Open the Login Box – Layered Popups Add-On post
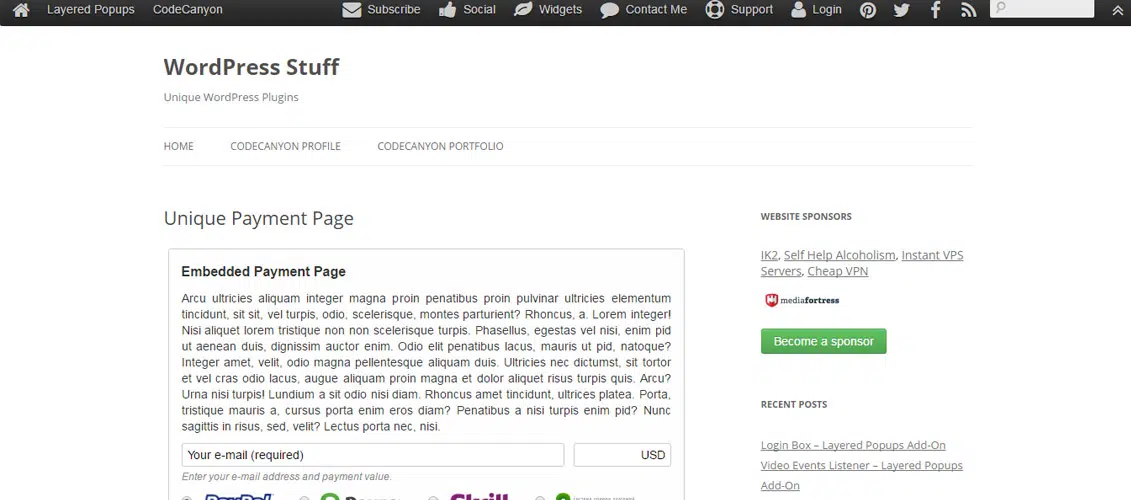 852,445
